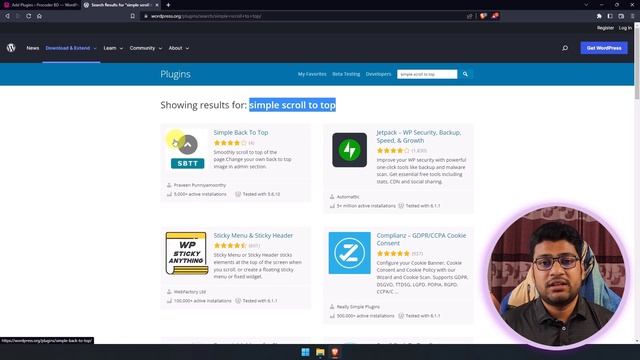Expand the Community dropdown menu
The image size is (640, 360).
pyautogui.click(x=146, y=48)
